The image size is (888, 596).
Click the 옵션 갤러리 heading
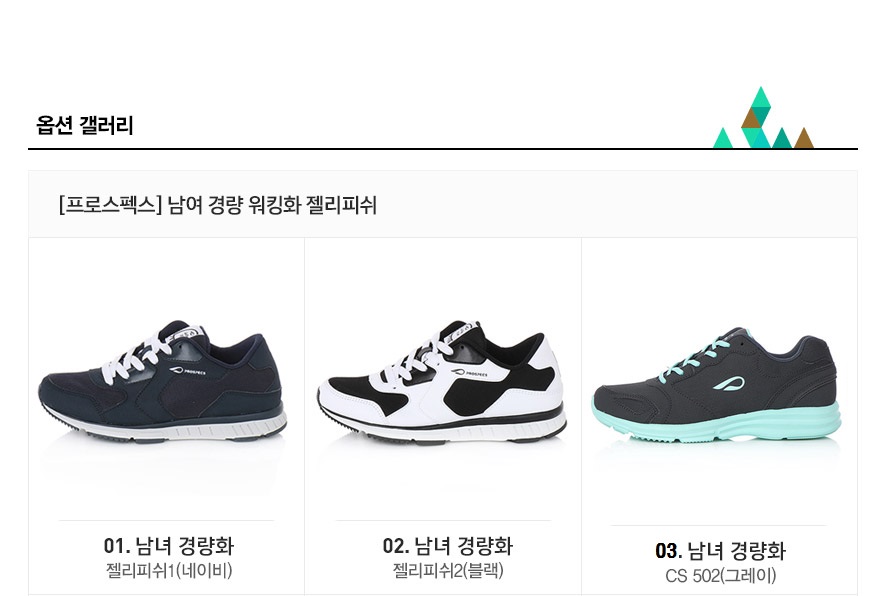(x=85, y=125)
